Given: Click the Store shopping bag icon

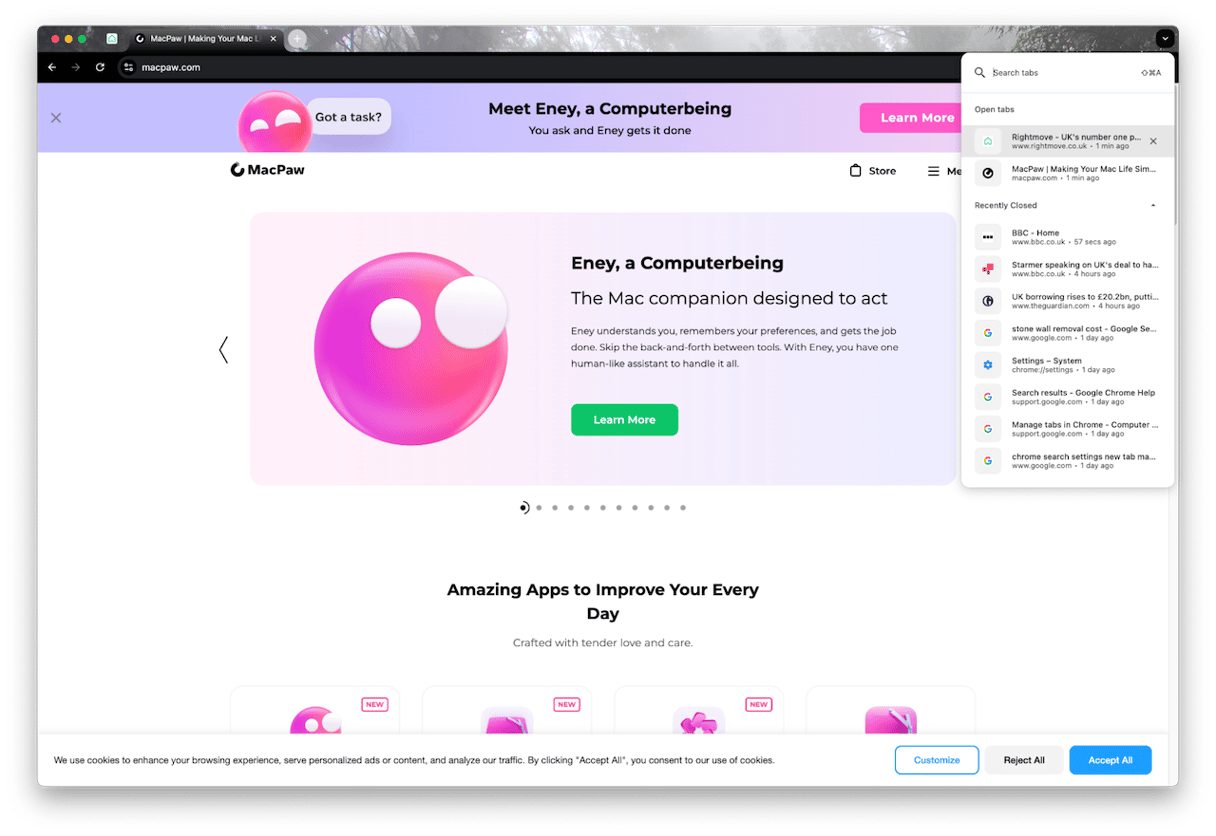Looking at the screenshot, I should click(855, 171).
